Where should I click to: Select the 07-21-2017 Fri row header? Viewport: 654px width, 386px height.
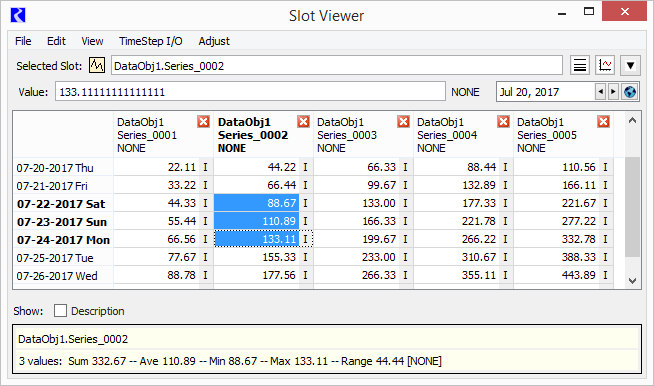[x=63, y=185]
